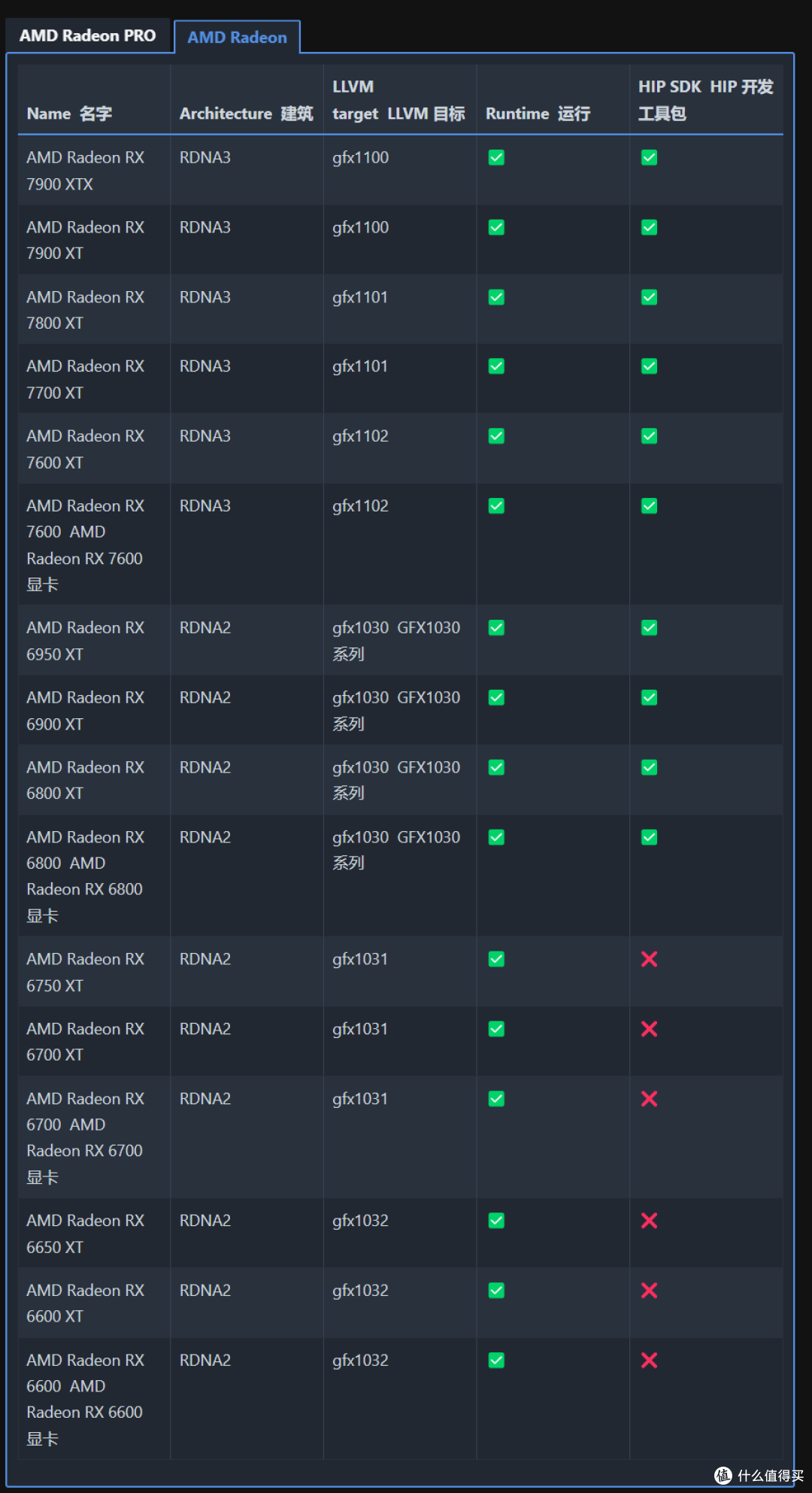The image size is (812, 1493).
Task: Click the HIP SDK checkmark for RX 7600 XT
Action: coord(649,436)
